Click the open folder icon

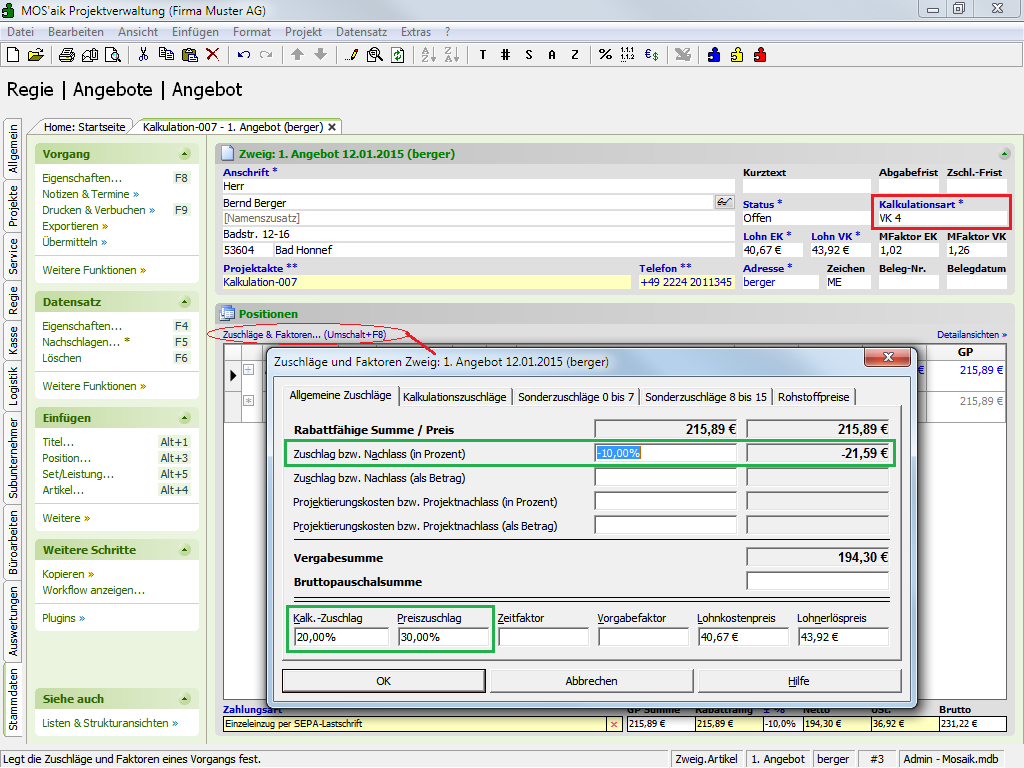(36, 55)
